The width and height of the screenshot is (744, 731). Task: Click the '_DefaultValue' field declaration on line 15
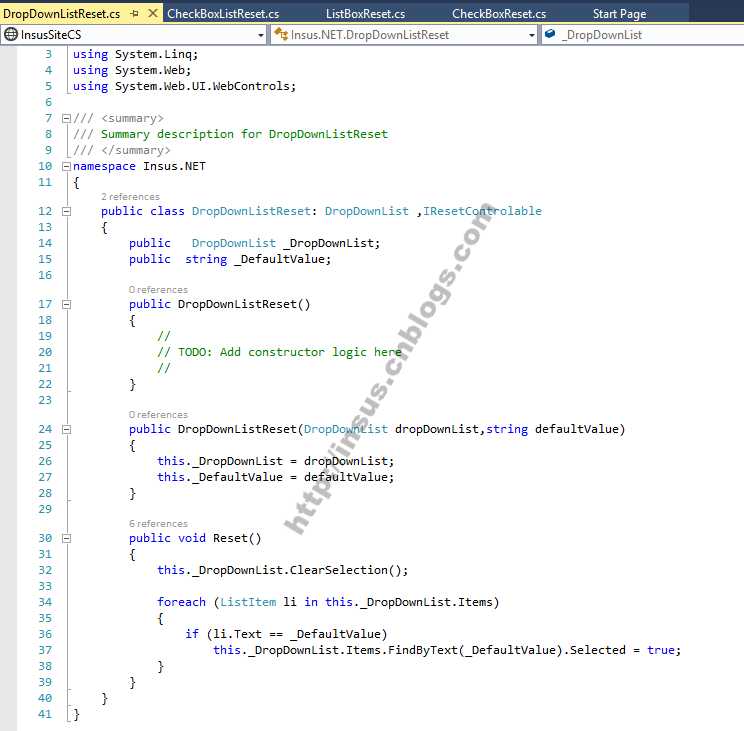pos(279,259)
